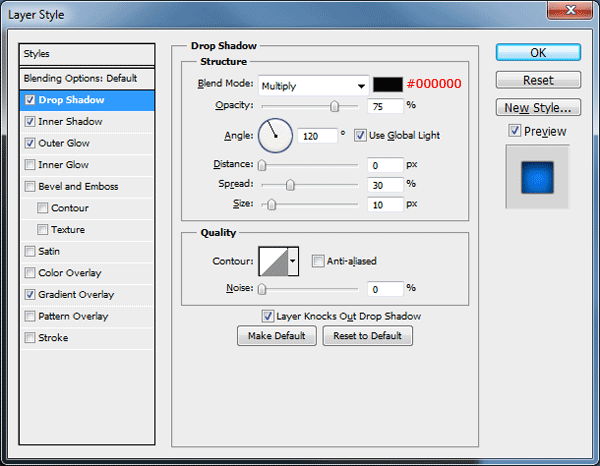The width and height of the screenshot is (600, 466).
Task: Open the Blend Mode Multiply dropdown
Action: 313,86
